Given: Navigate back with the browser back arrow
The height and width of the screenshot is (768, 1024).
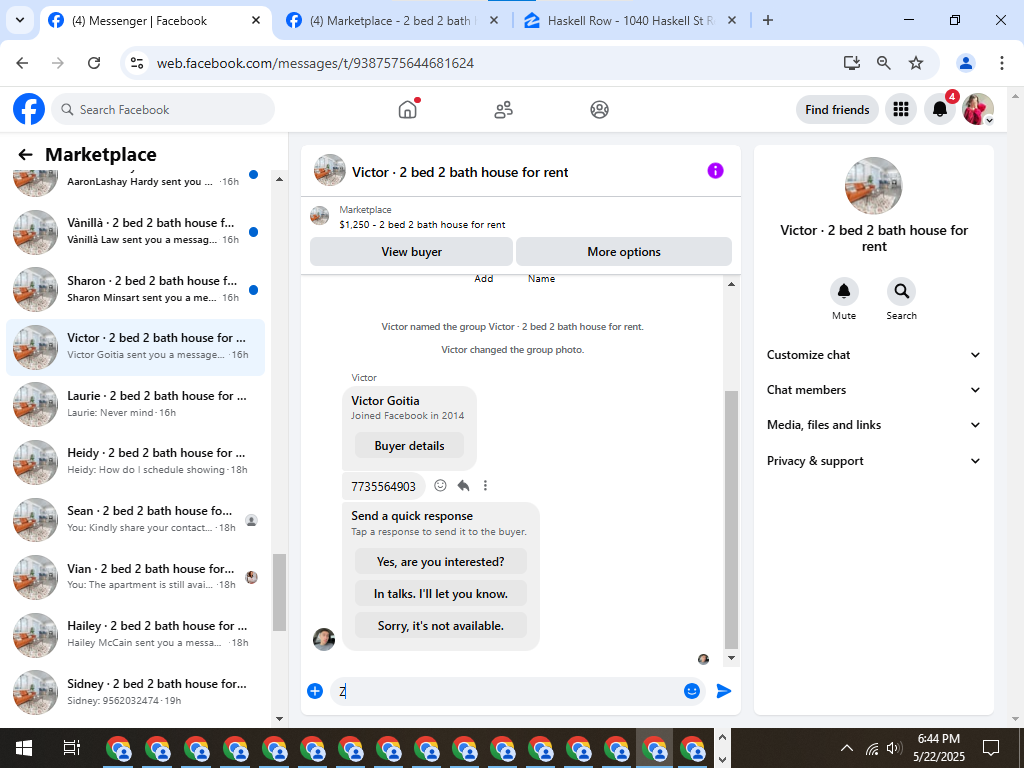Looking at the screenshot, I should pos(22,63).
